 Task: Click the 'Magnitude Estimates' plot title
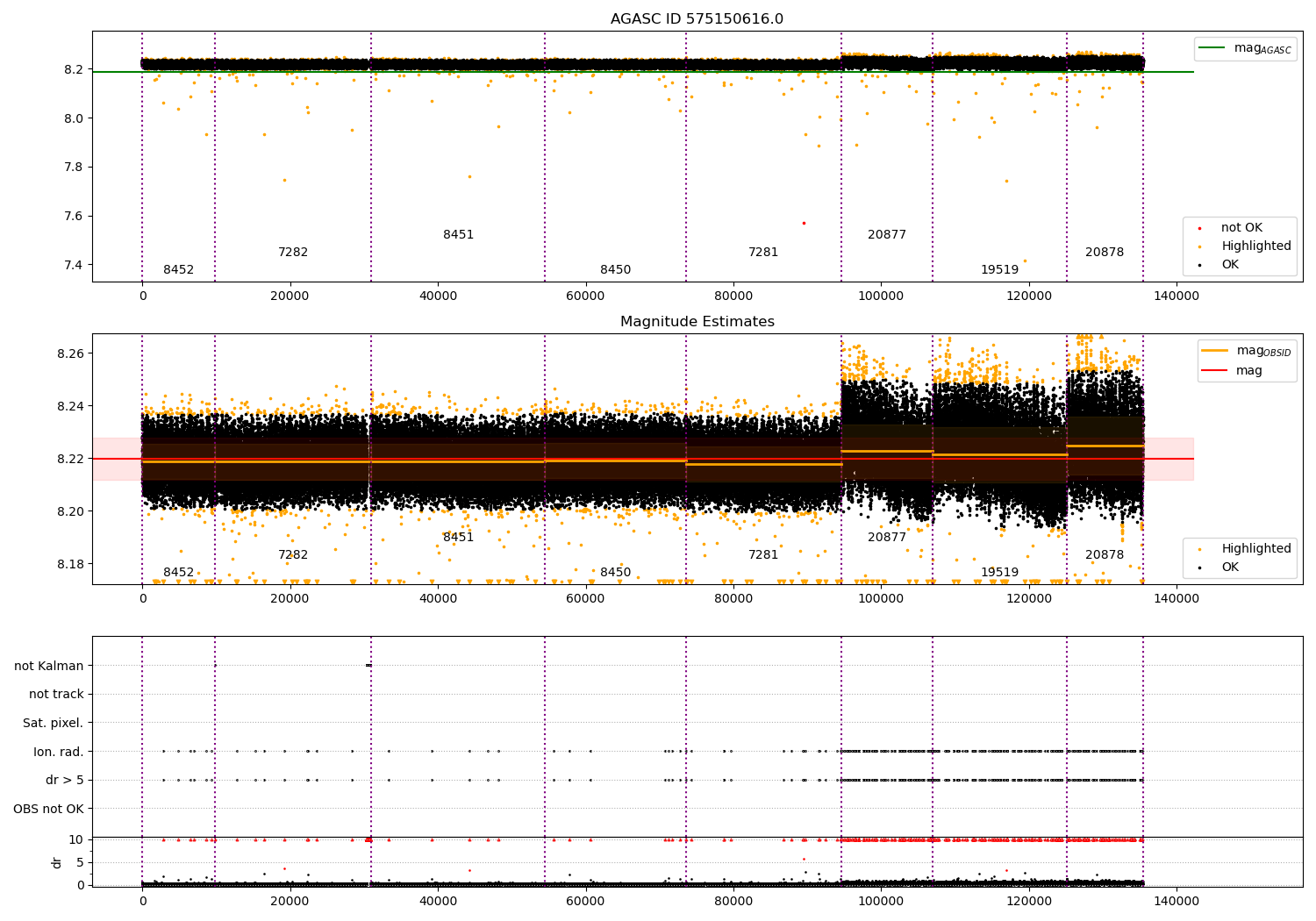(697, 322)
